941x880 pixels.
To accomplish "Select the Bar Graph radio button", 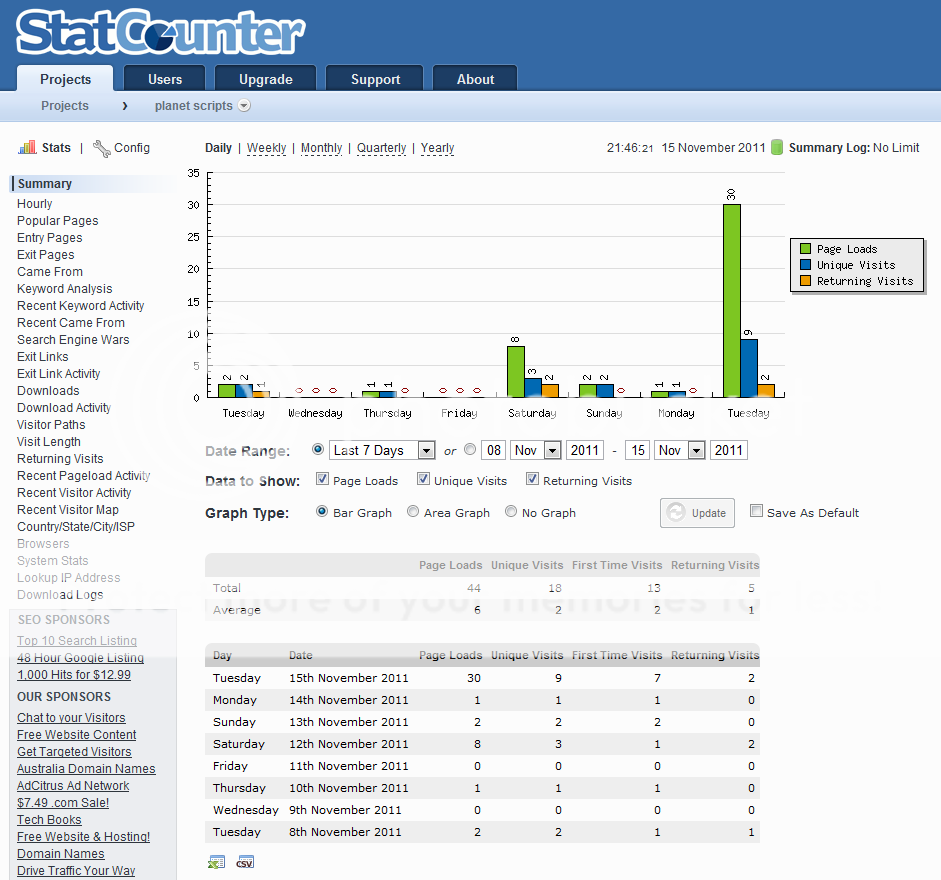I will pyautogui.click(x=322, y=511).
